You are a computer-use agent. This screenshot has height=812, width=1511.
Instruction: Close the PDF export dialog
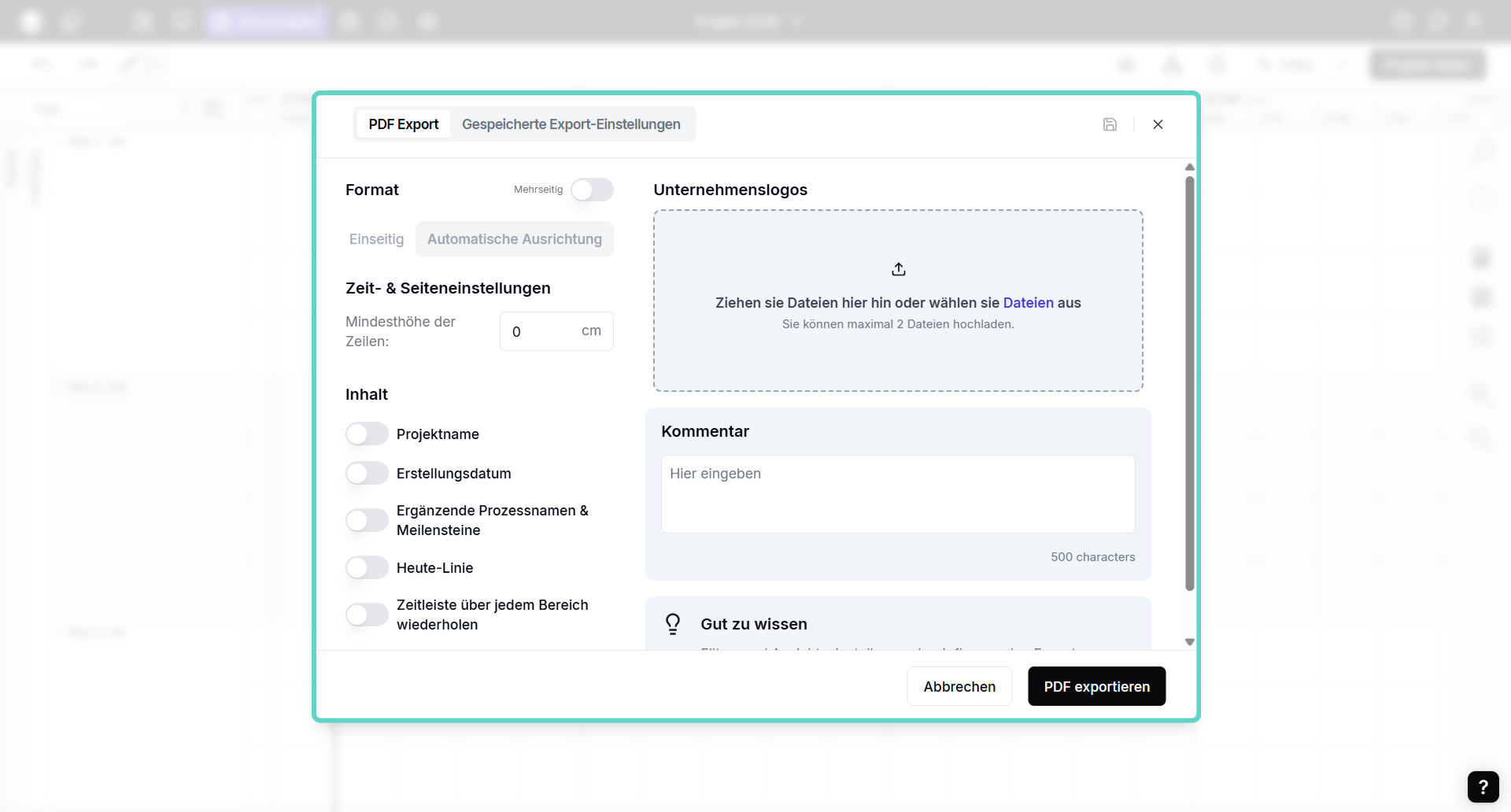tap(1158, 124)
